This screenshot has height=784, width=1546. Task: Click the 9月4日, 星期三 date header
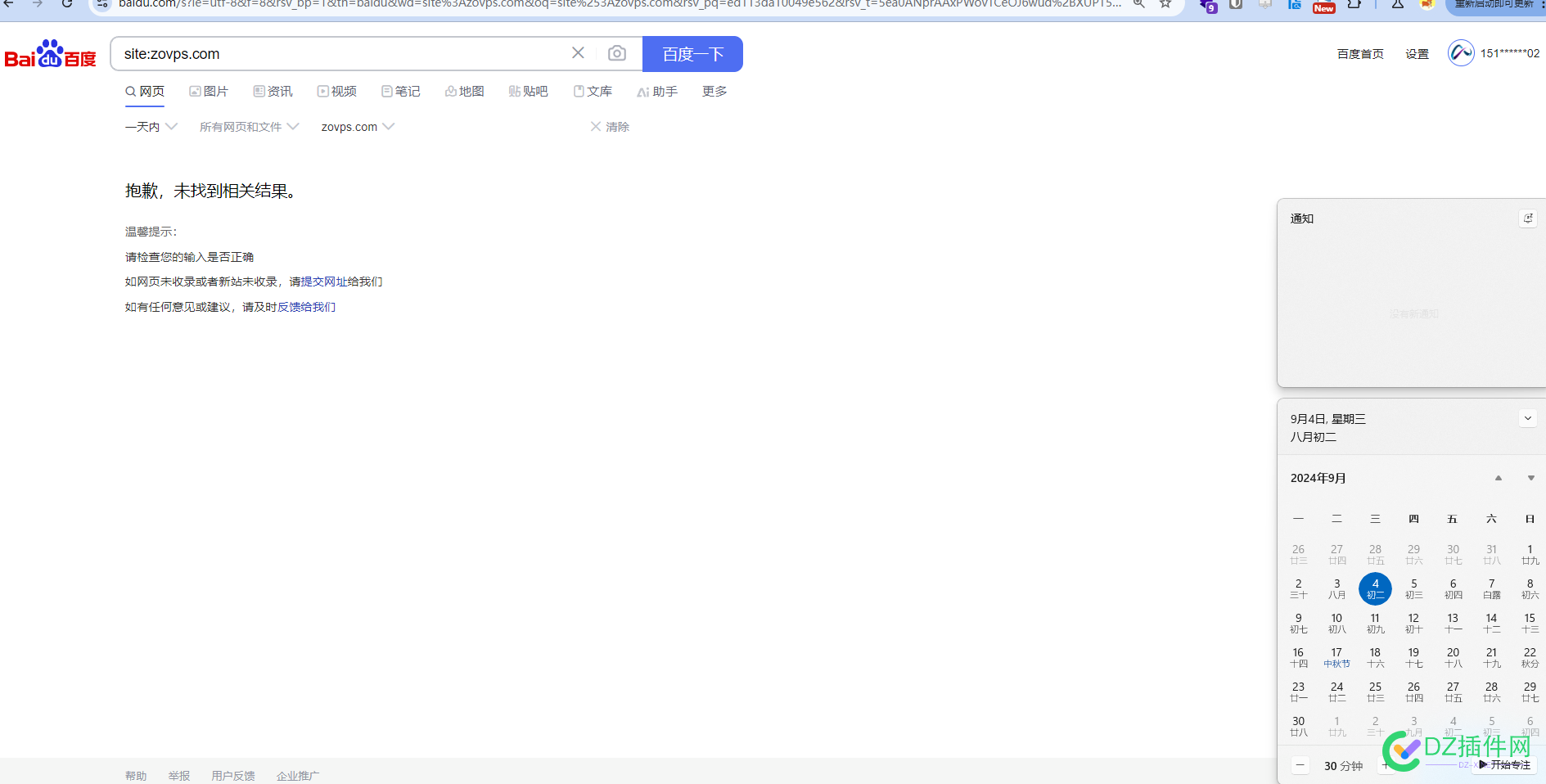coord(1327,419)
